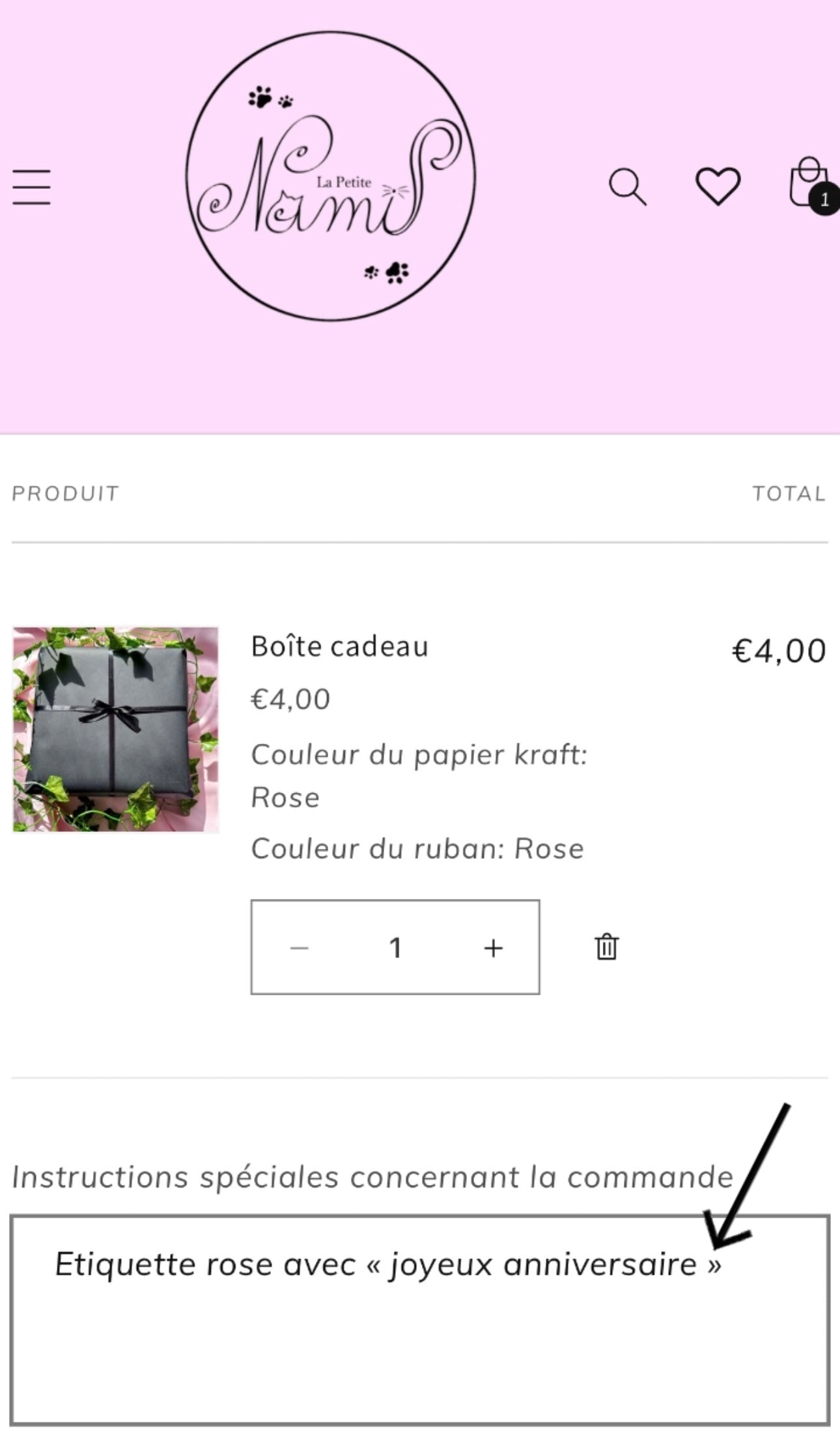Open the wishlist heart icon
The width and height of the screenshot is (840, 1437).
click(x=718, y=186)
